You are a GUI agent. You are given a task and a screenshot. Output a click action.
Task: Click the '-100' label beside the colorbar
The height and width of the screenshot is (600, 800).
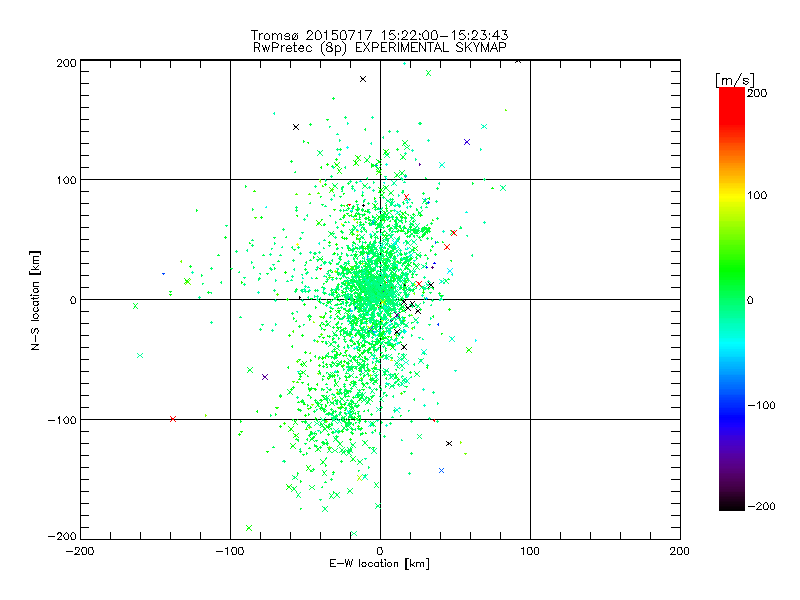(x=761, y=405)
